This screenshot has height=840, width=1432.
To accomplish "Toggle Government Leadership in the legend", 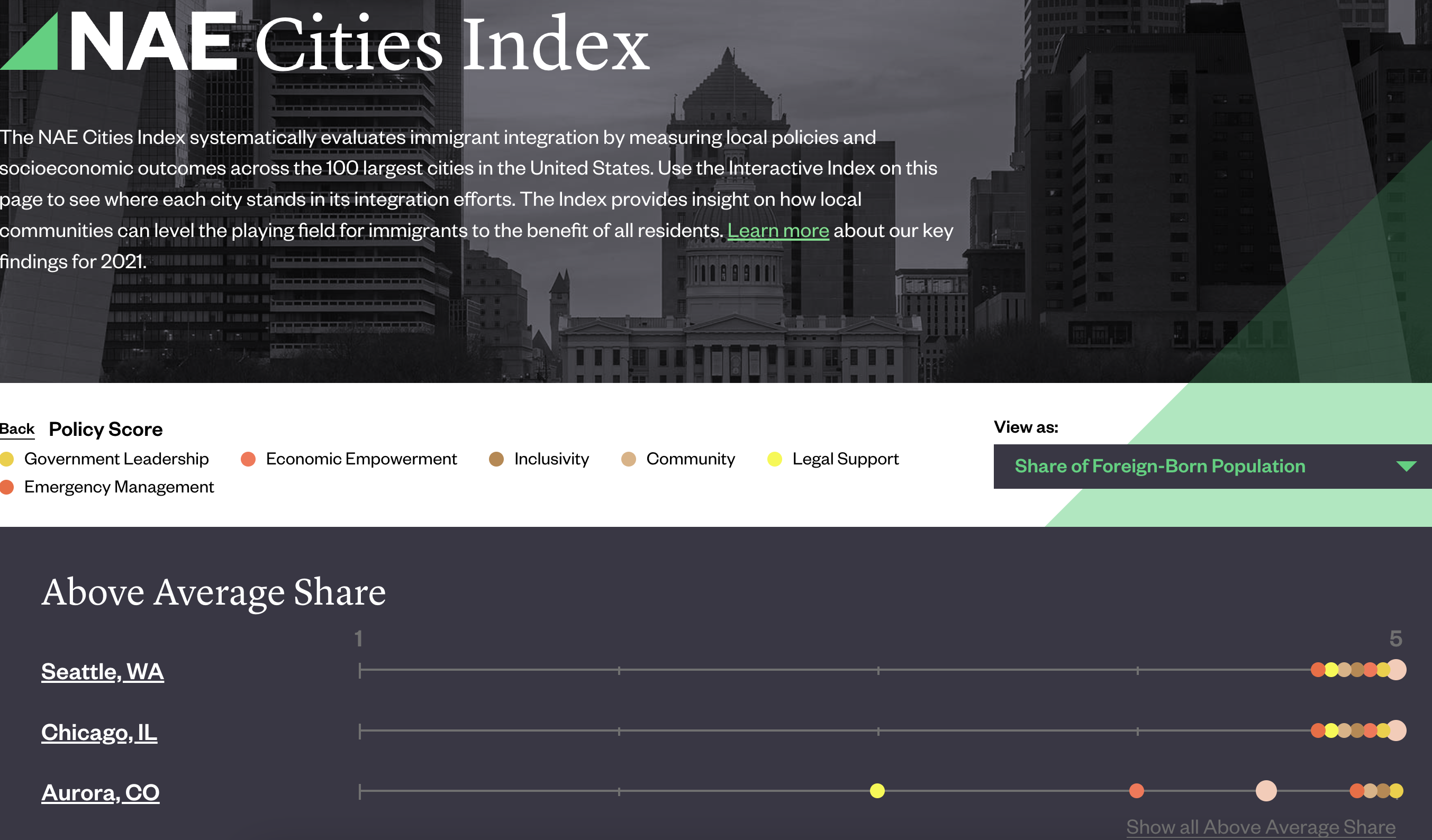I will [116, 459].
